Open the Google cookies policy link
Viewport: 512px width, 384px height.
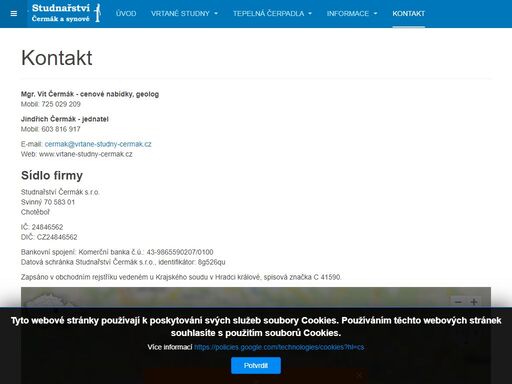coord(279,347)
